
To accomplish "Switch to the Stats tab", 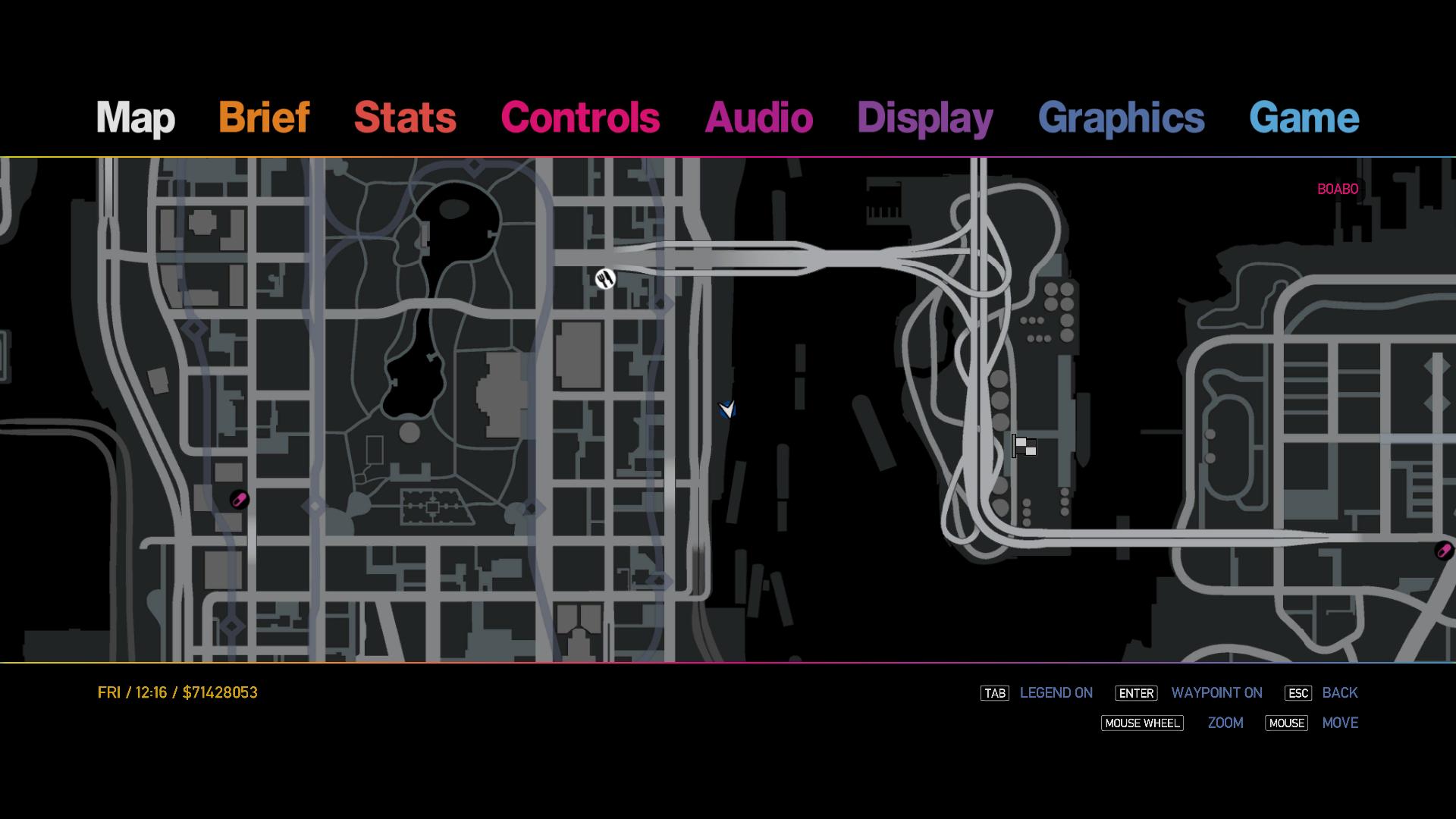I will click(x=405, y=118).
